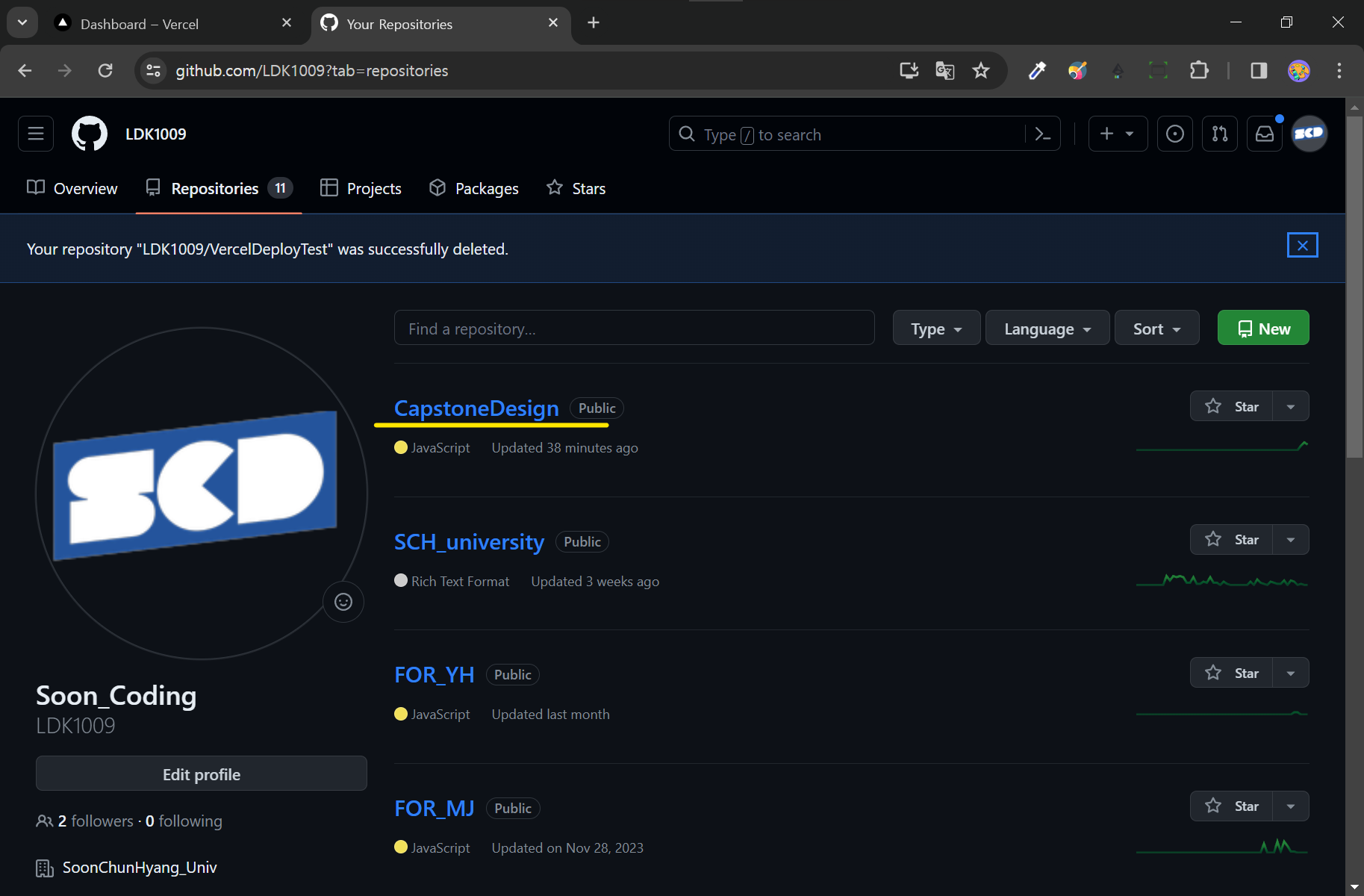The height and width of the screenshot is (896, 1364).
Task: Click the translate page icon
Action: (x=944, y=70)
